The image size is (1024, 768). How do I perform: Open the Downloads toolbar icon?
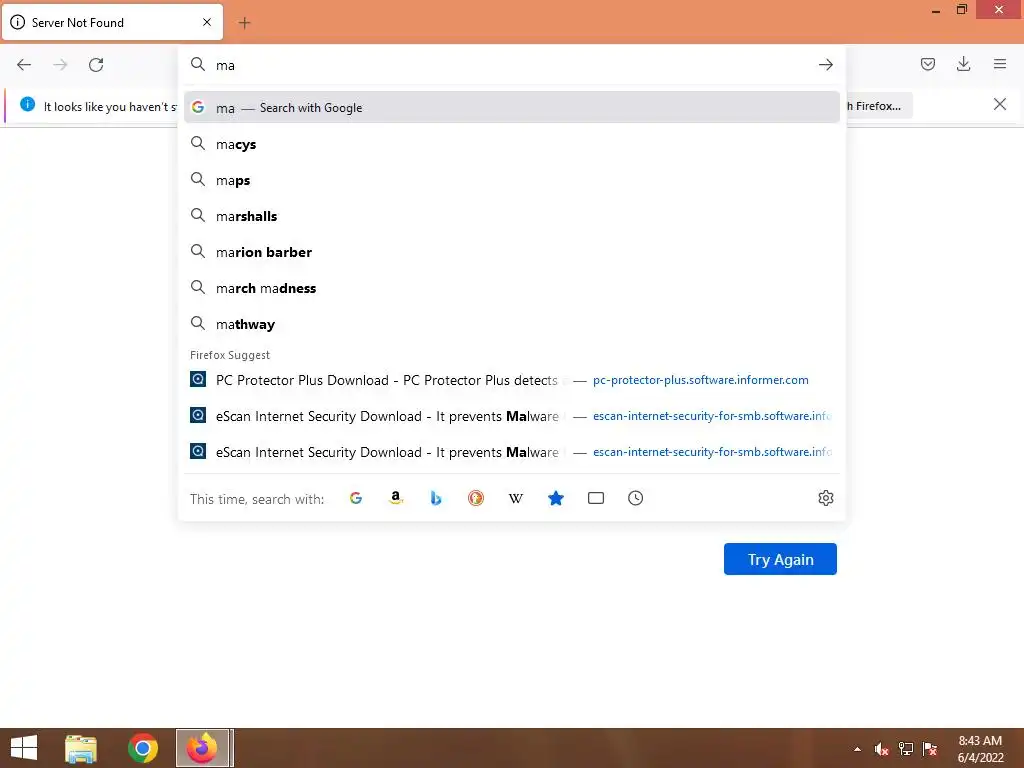tap(963, 64)
